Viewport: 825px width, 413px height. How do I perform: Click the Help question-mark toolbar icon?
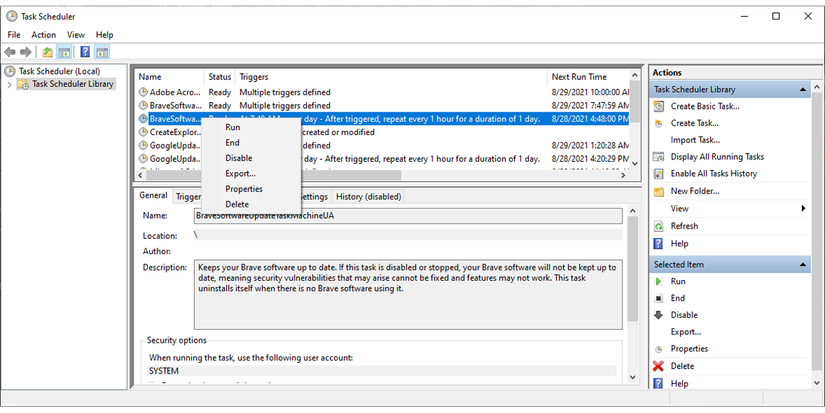point(85,52)
